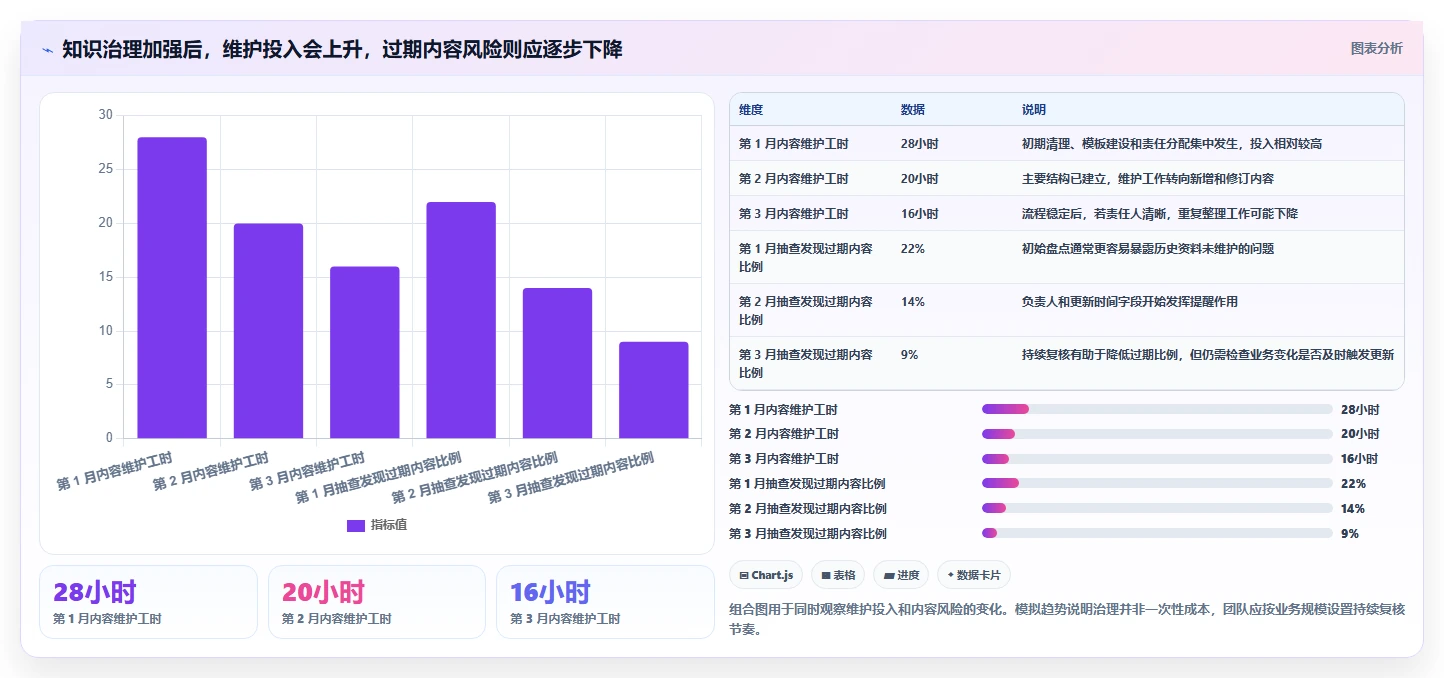1444x678 pixels.
Task: Click the chart bar for 第 2 月抽查发现过期内容比例
Action: click(557, 363)
